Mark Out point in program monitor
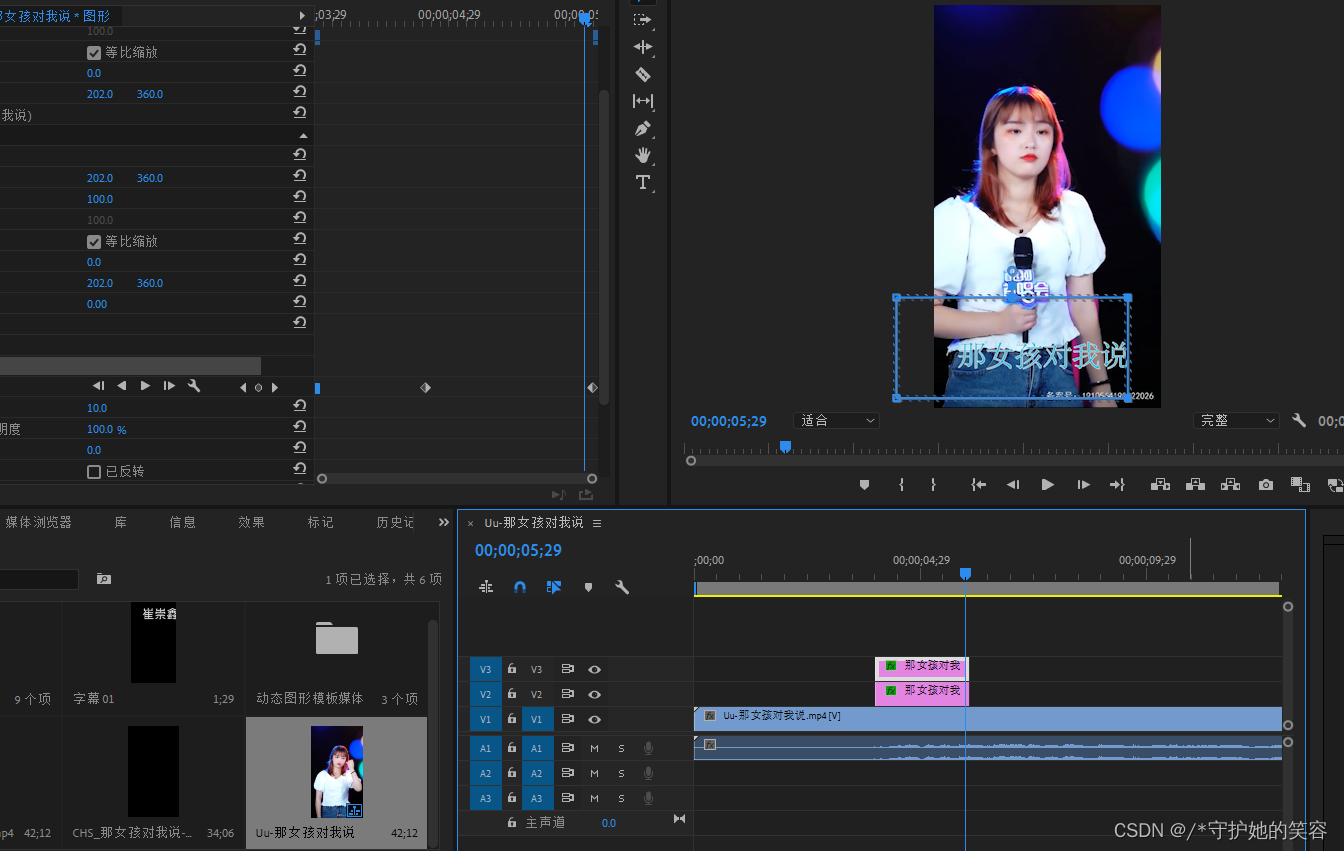 [x=933, y=484]
